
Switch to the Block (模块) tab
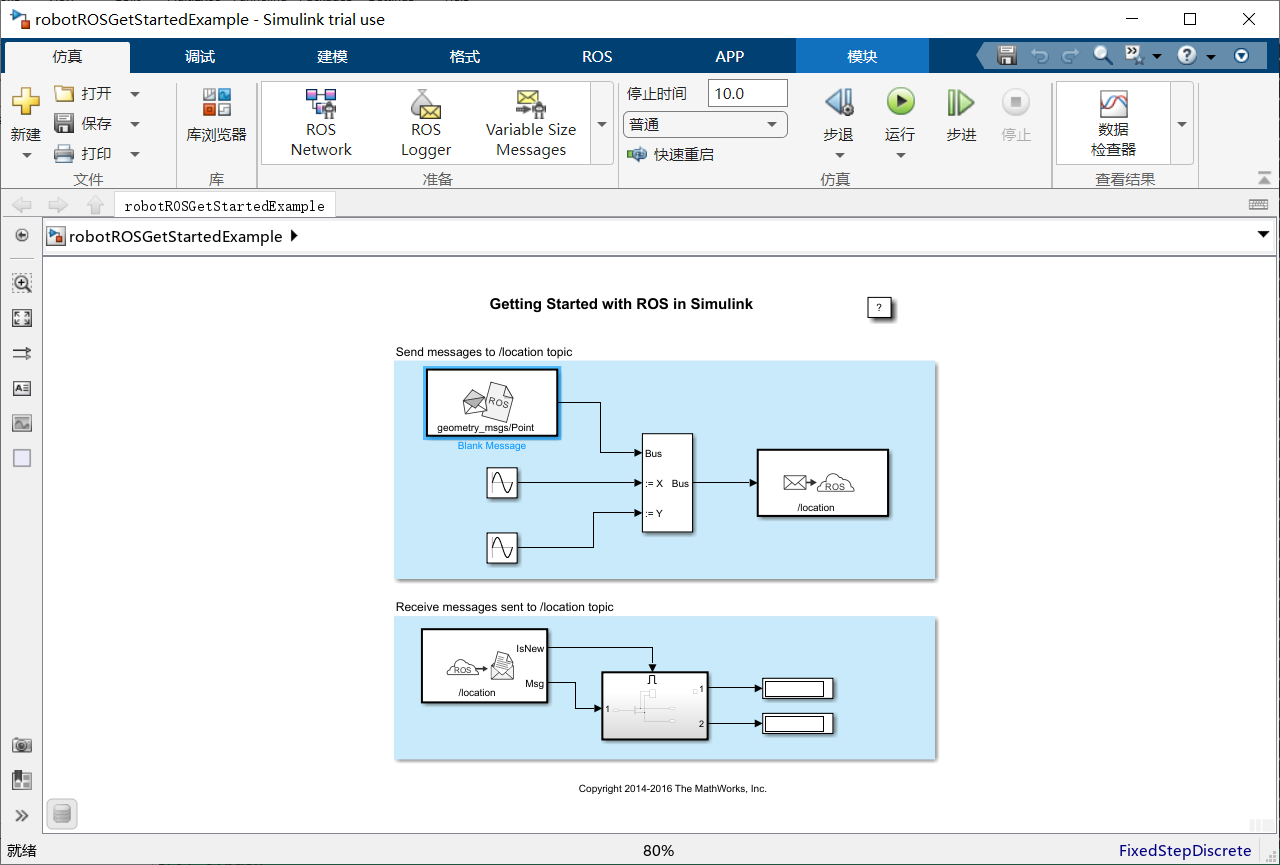click(862, 57)
